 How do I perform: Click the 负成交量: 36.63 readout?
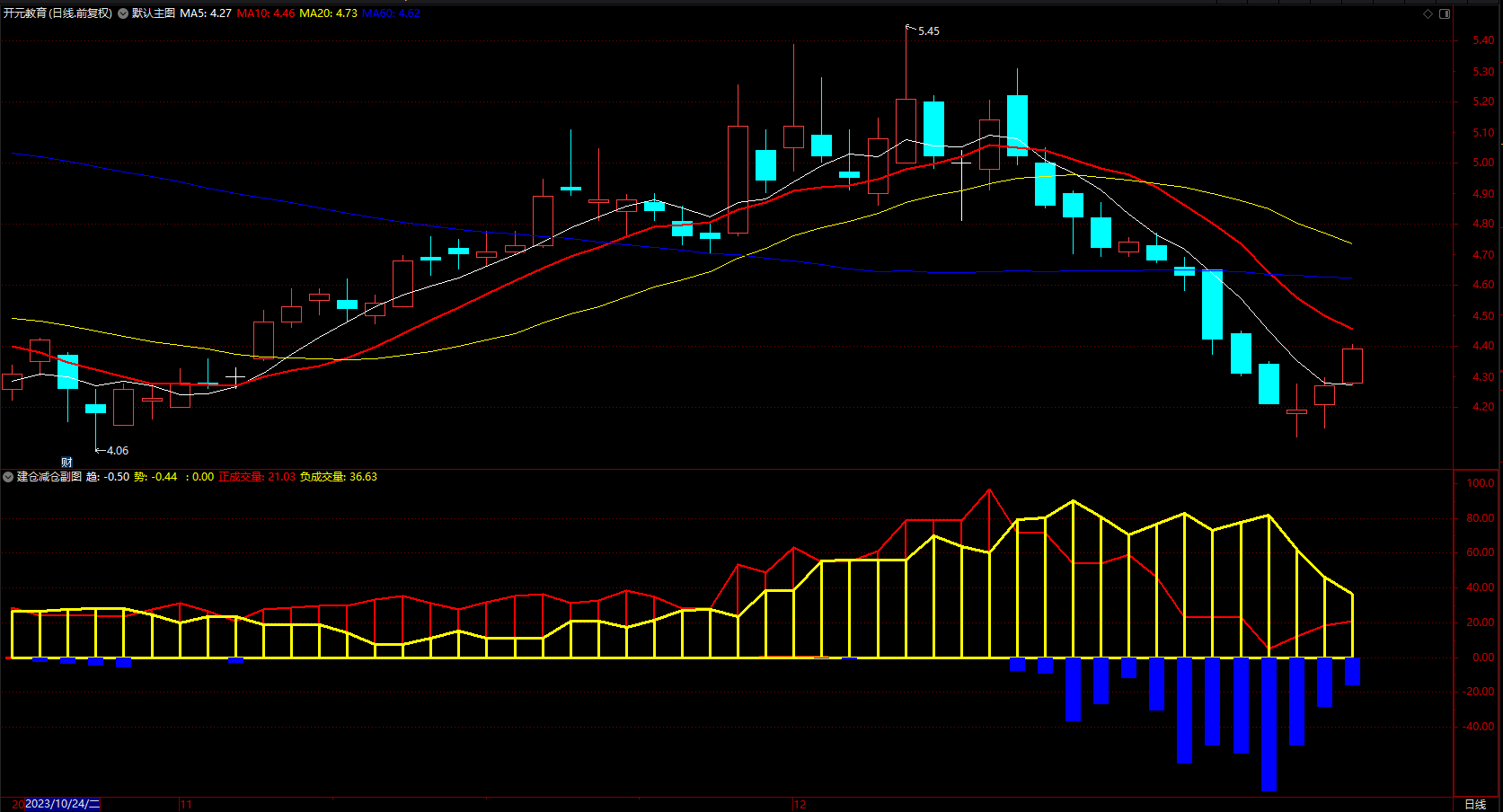coord(339,477)
